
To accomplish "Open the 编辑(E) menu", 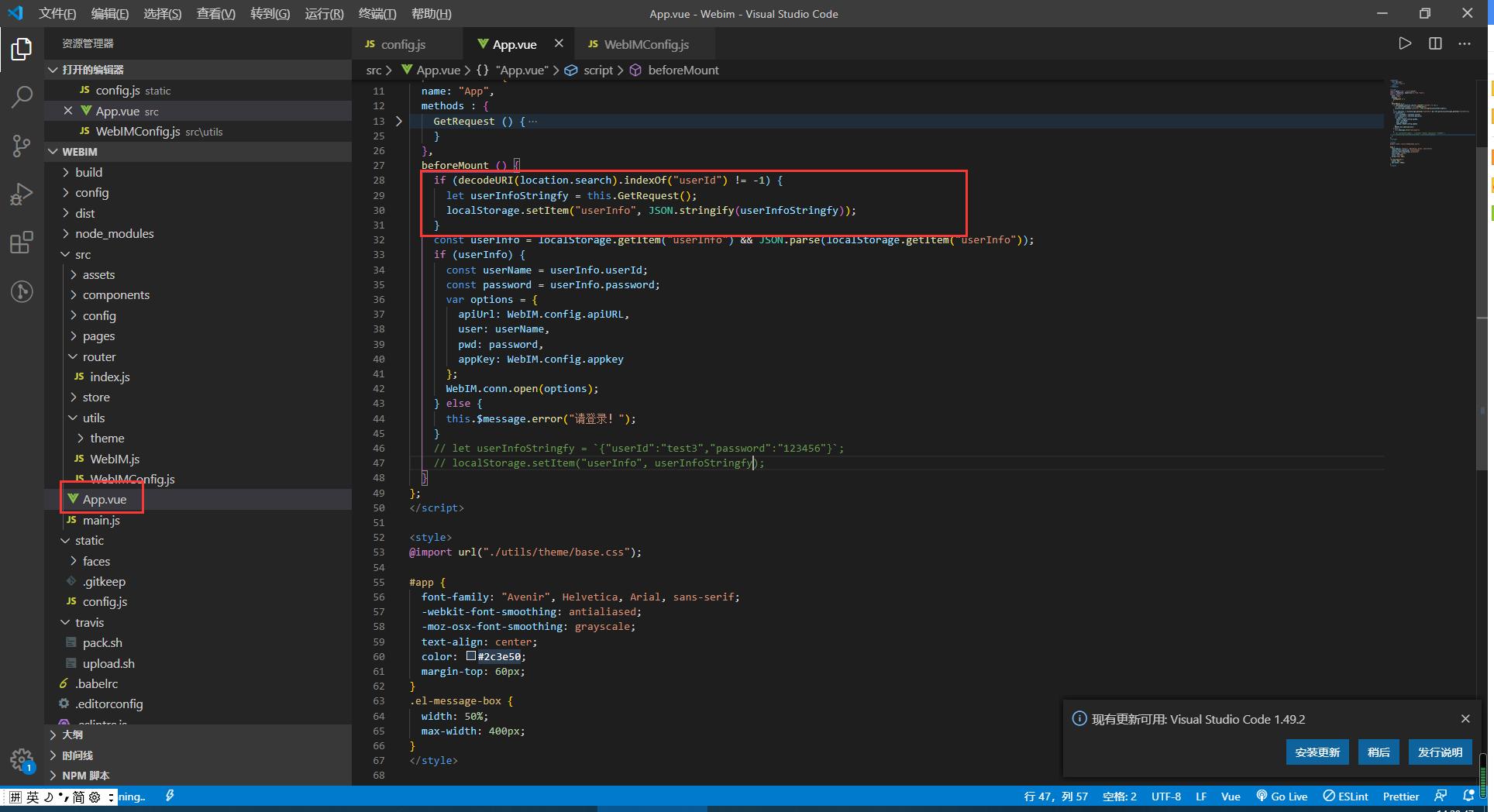I will click(x=110, y=13).
